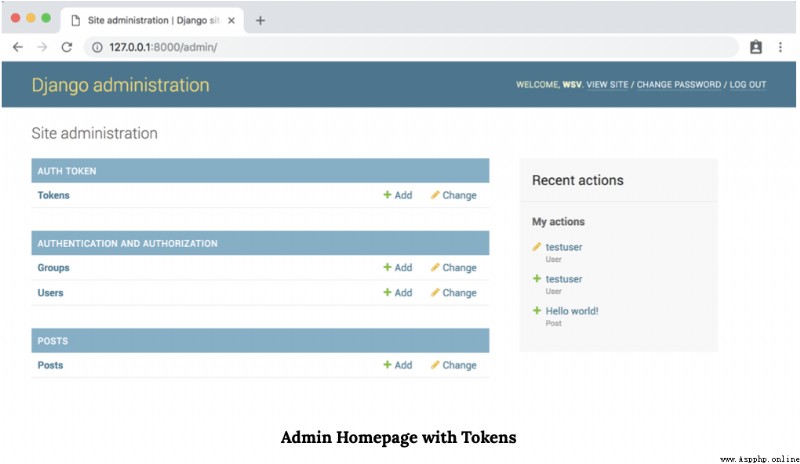Open the AUTH TOKEN section header

[67, 171]
